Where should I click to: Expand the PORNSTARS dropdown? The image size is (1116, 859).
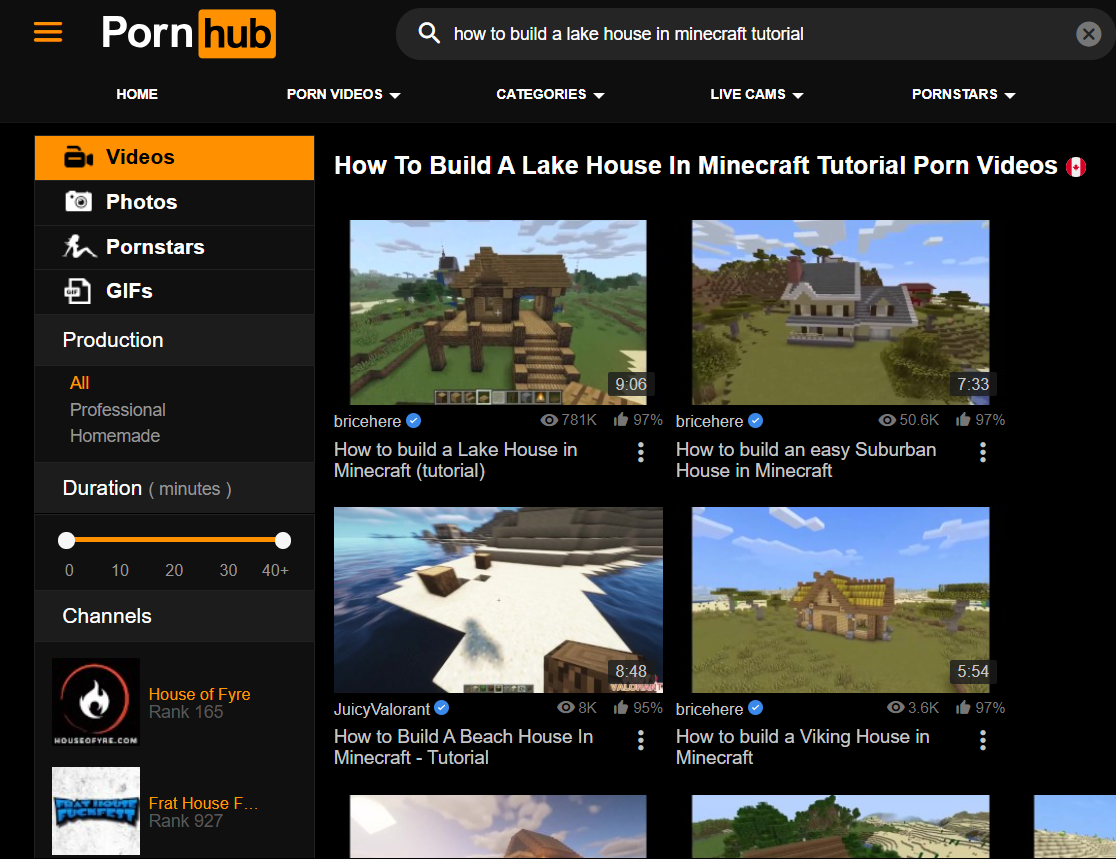pyautogui.click(x=964, y=94)
